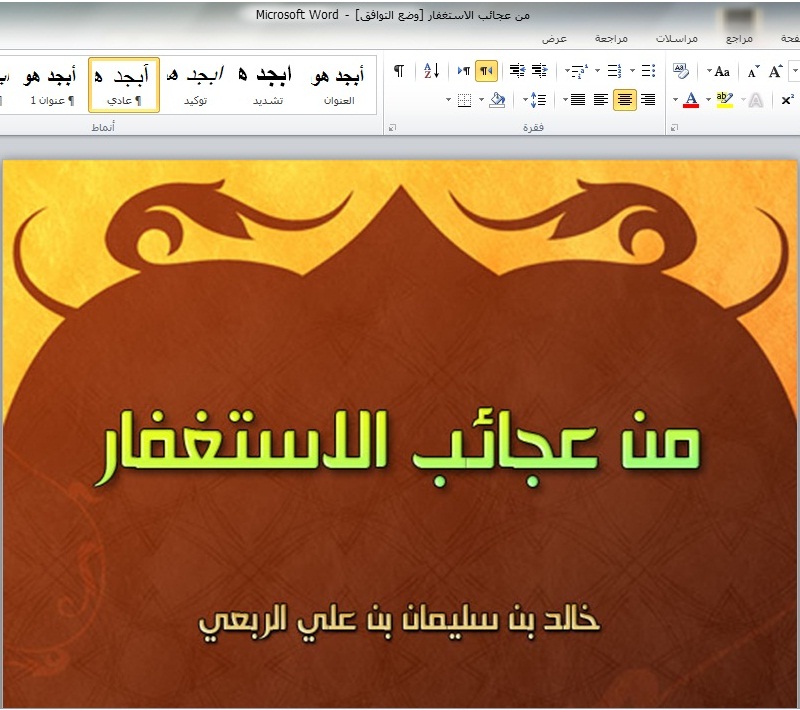The image size is (800, 710).
Task: Shrink font size with the smaller A icon
Action: pyautogui.click(x=753, y=71)
